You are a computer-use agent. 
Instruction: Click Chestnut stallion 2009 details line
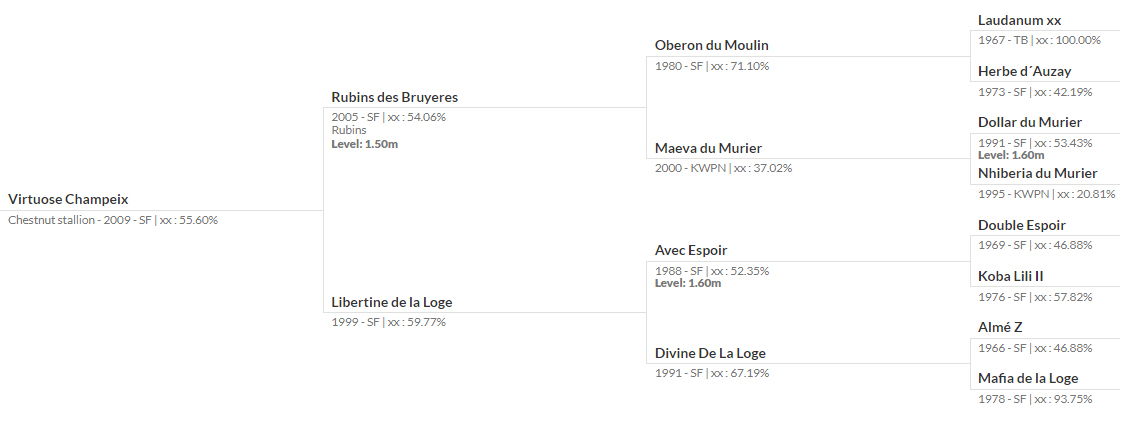coord(113,220)
